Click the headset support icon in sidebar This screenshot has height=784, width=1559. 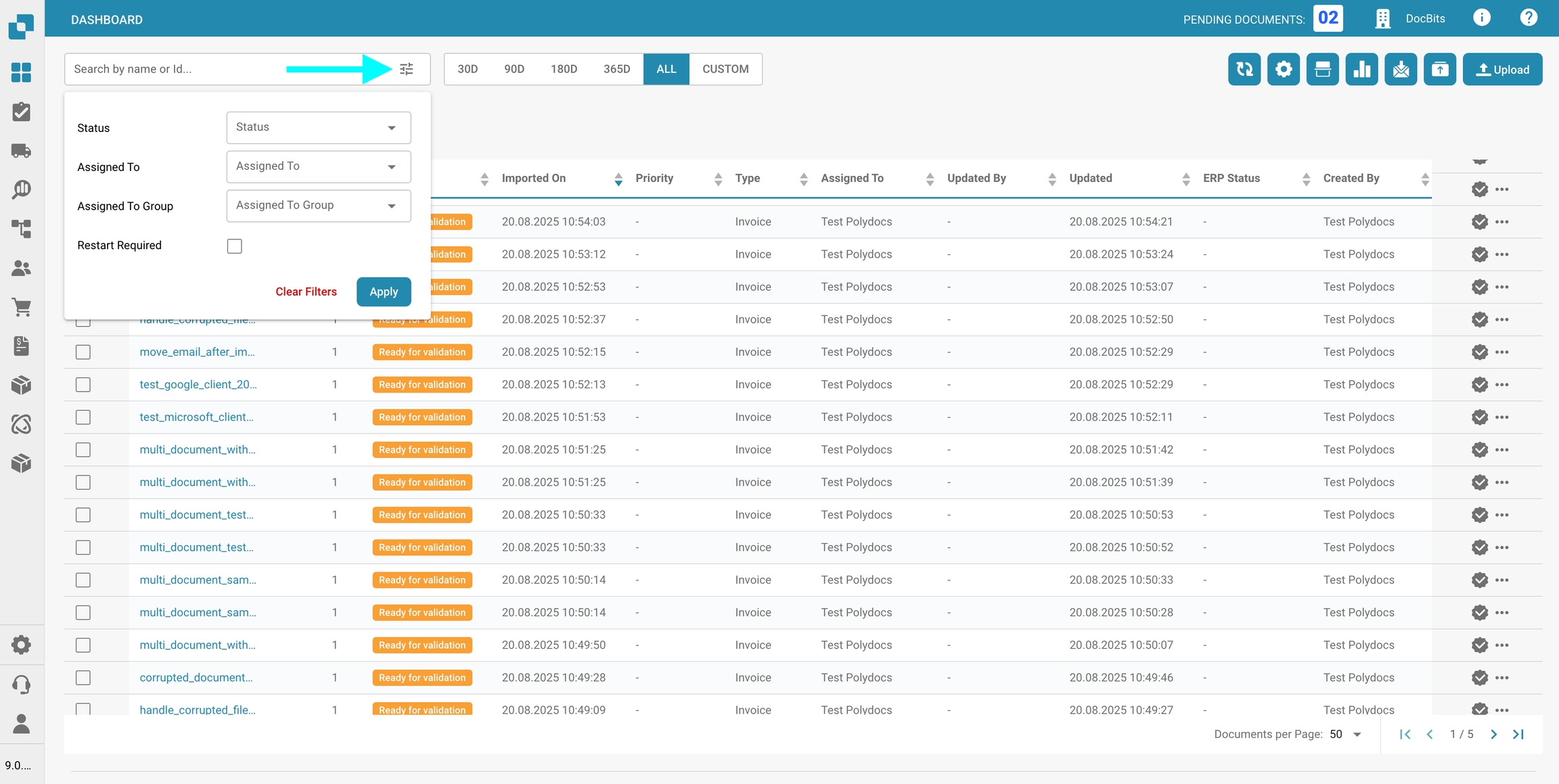click(x=22, y=685)
